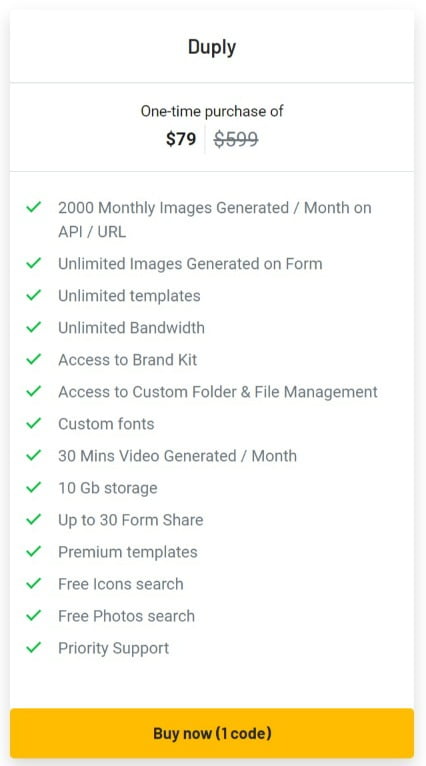Select the checkmark icon beside Unlimited Bandwidth
Image resolution: width=426 pixels, height=766 pixels.
33,327
